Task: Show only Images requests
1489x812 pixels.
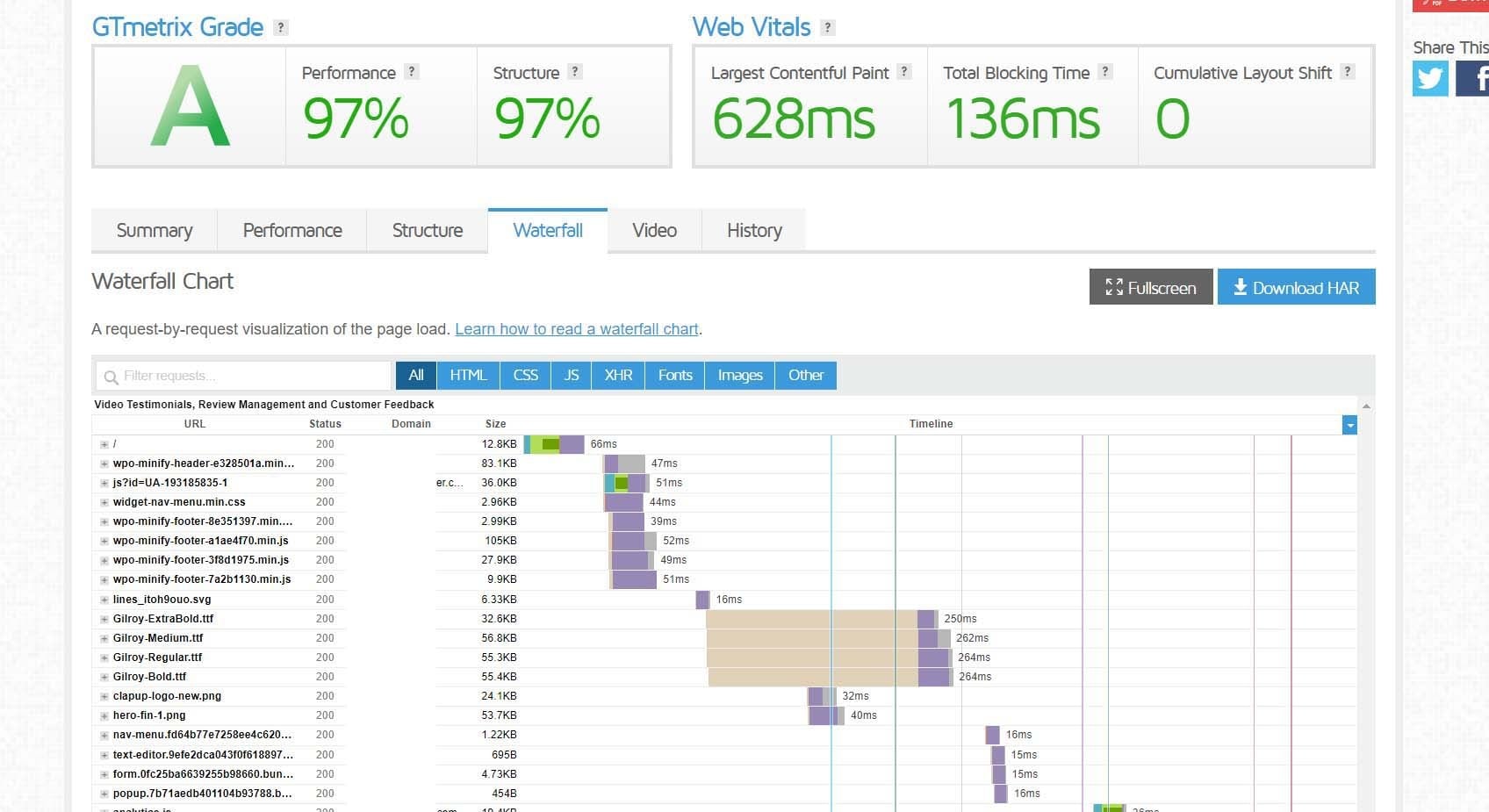Action: coord(740,376)
